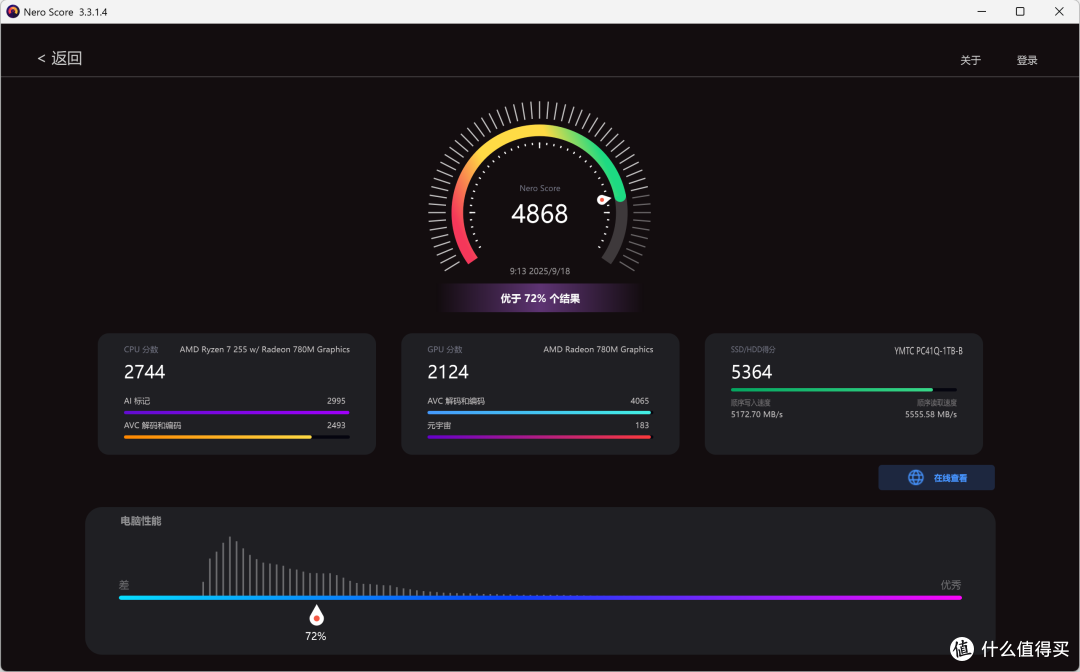Click the AMD Ryzen 7 255 CPU name

[264, 350]
